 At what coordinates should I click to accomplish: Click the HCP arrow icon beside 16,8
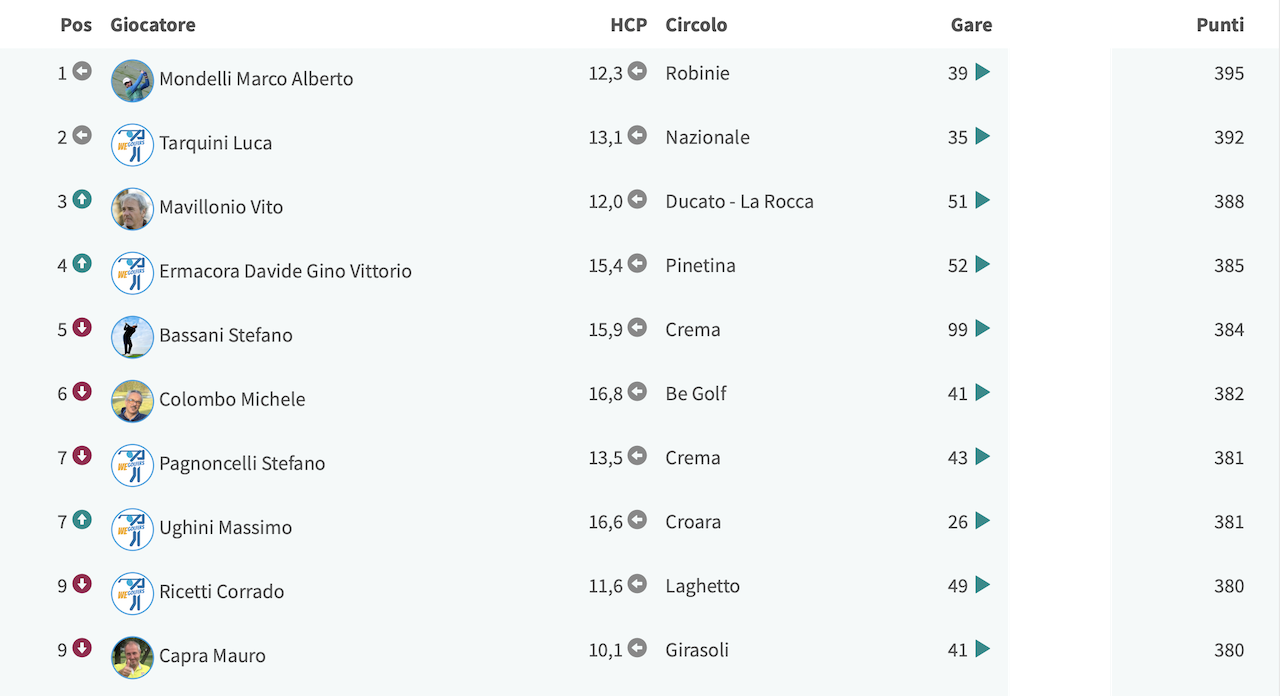click(x=637, y=392)
